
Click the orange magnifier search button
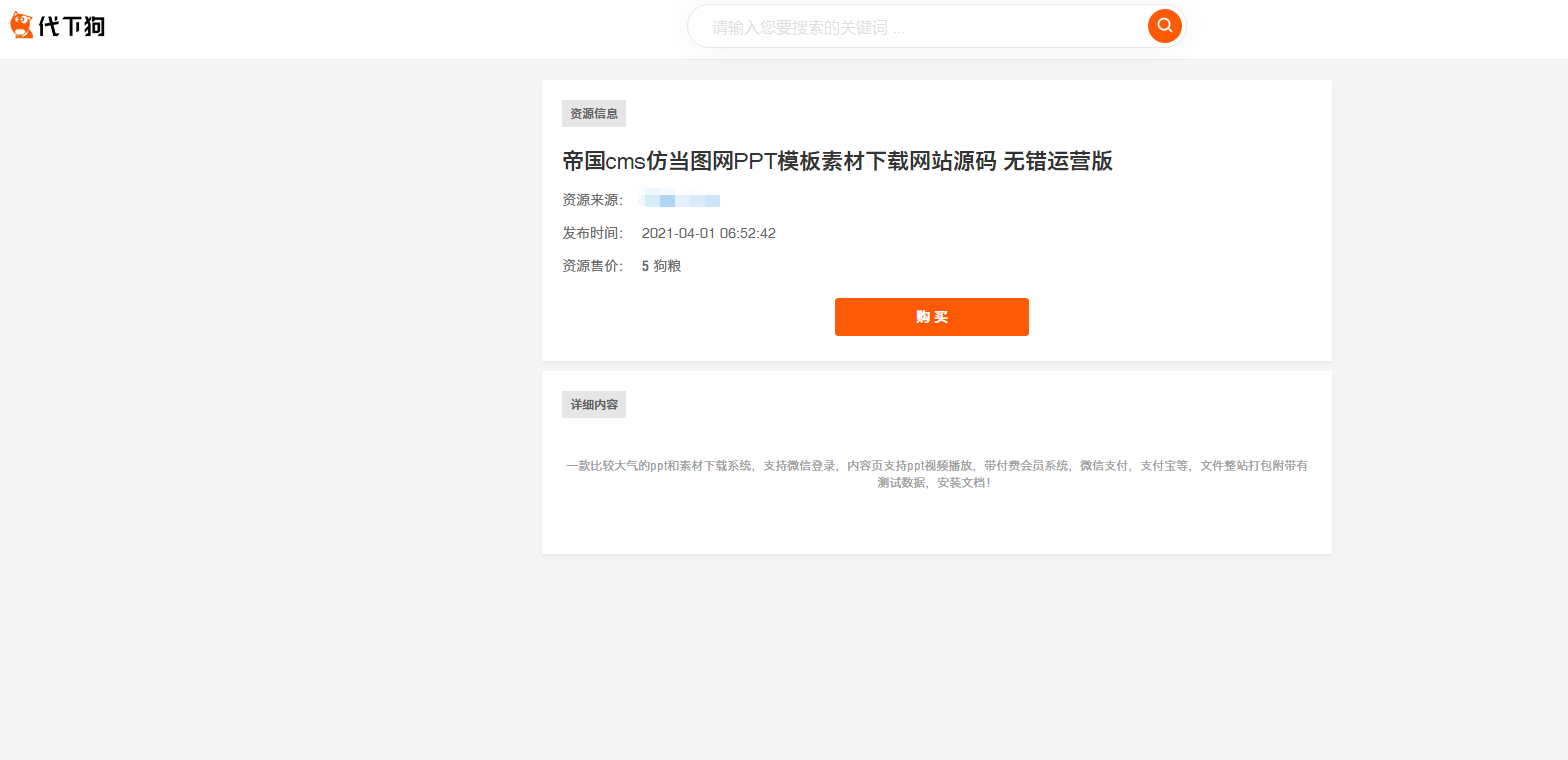coord(1164,26)
